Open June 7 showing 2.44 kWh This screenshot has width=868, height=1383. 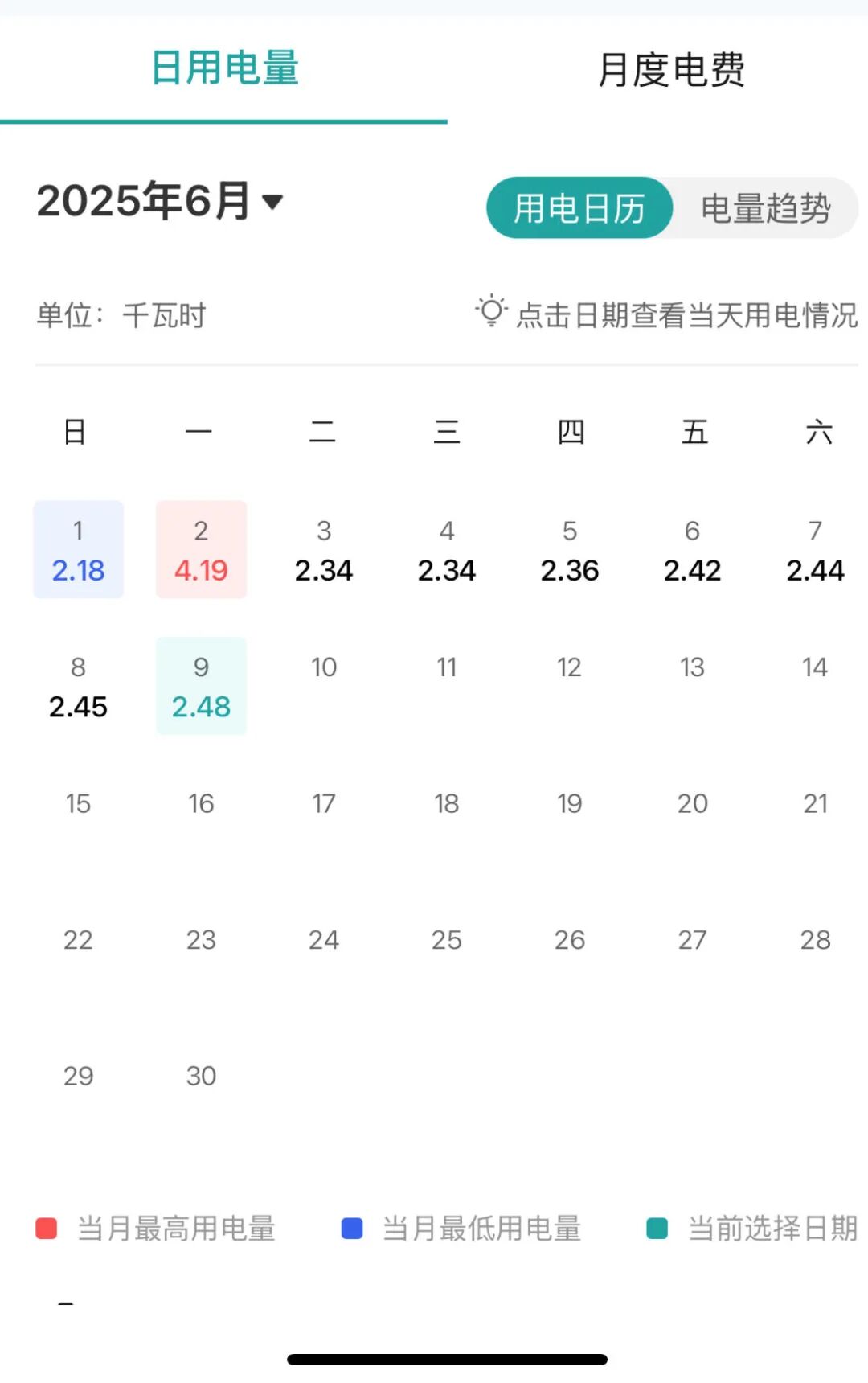click(815, 550)
